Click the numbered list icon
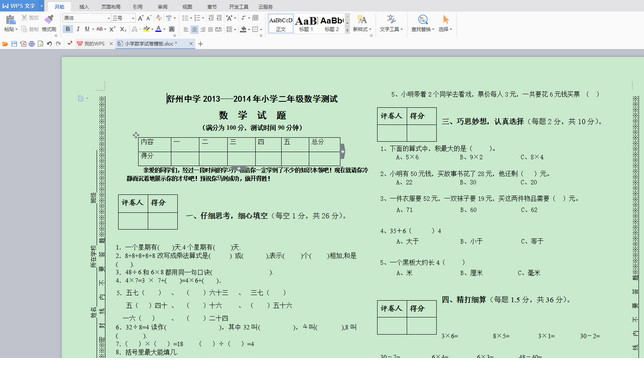 (197, 18)
